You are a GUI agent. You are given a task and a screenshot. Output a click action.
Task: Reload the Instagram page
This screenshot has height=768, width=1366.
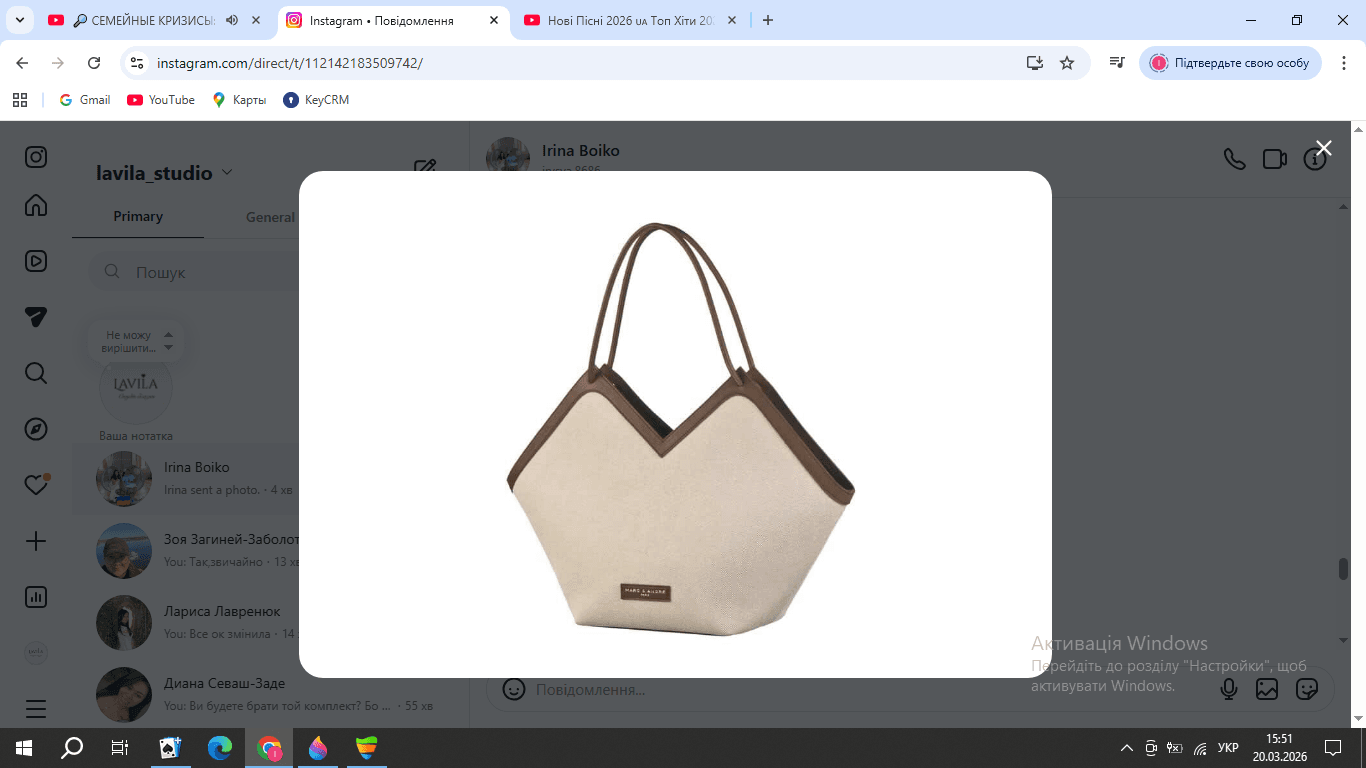94,63
